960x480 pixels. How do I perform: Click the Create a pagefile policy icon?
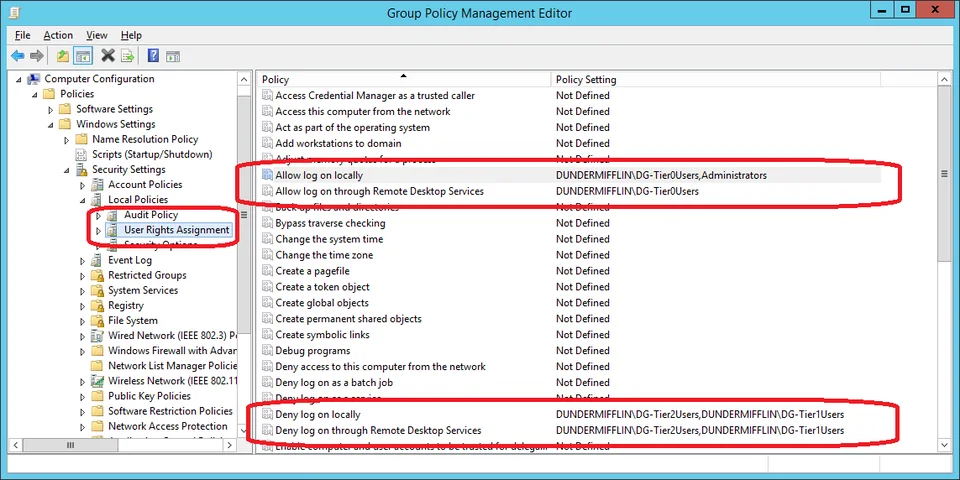pos(267,271)
